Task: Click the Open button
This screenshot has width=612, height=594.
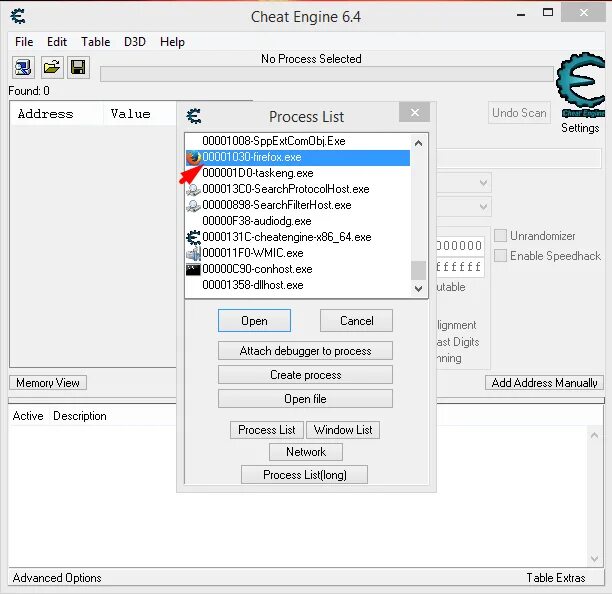Action: click(254, 321)
